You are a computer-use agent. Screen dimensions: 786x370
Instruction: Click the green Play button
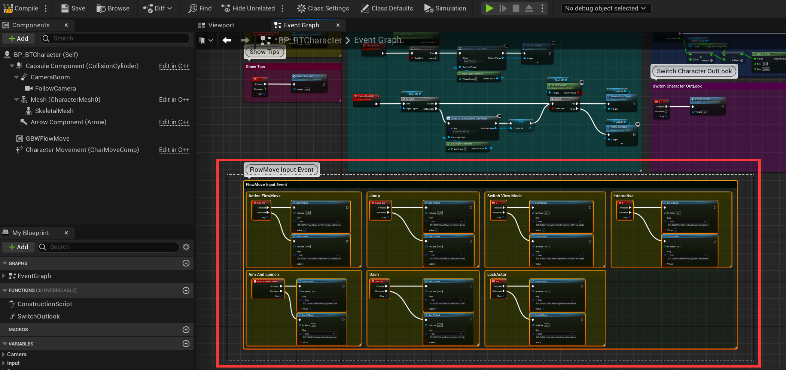(490, 9)
